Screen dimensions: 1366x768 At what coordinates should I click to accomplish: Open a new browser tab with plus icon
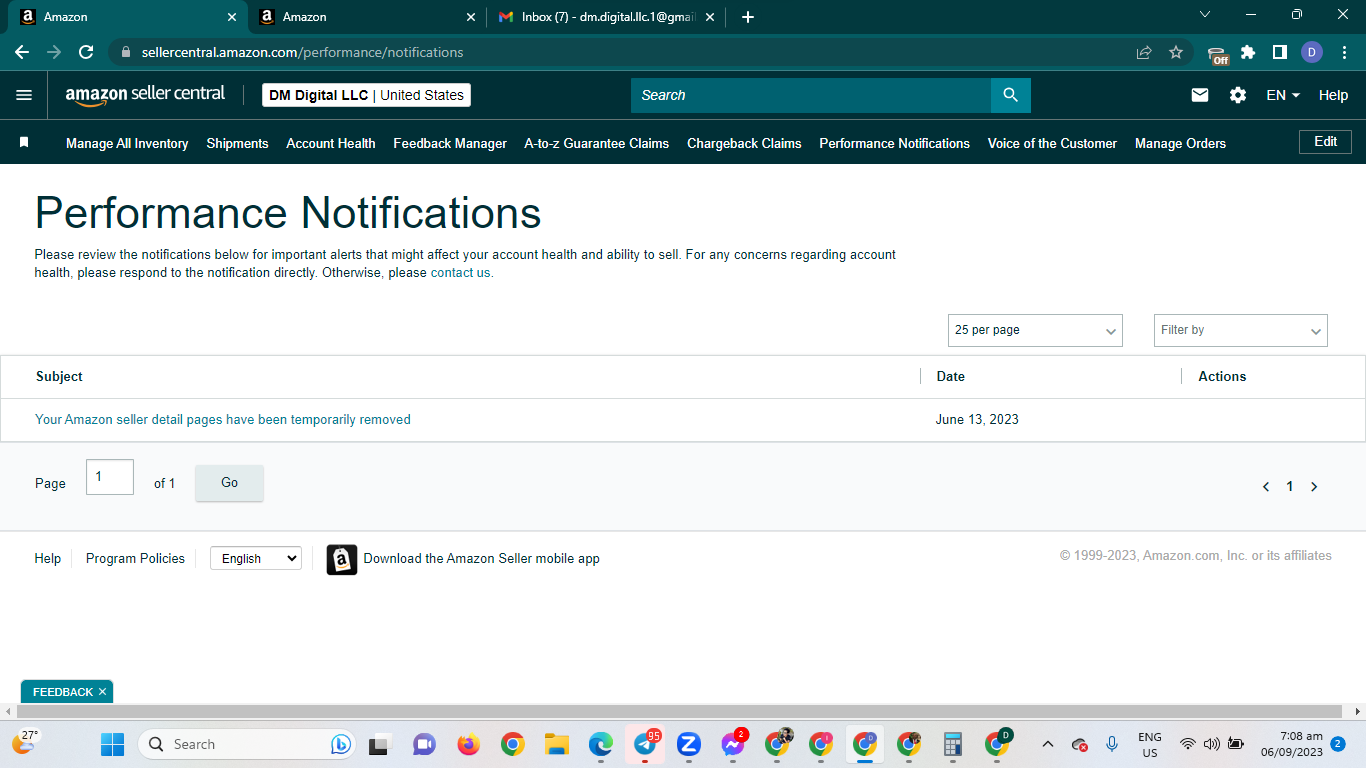(x=748, y=17)
